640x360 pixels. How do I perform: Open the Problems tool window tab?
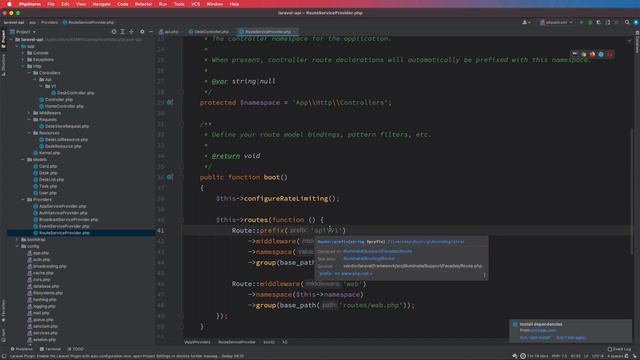(x=21, y=349)
